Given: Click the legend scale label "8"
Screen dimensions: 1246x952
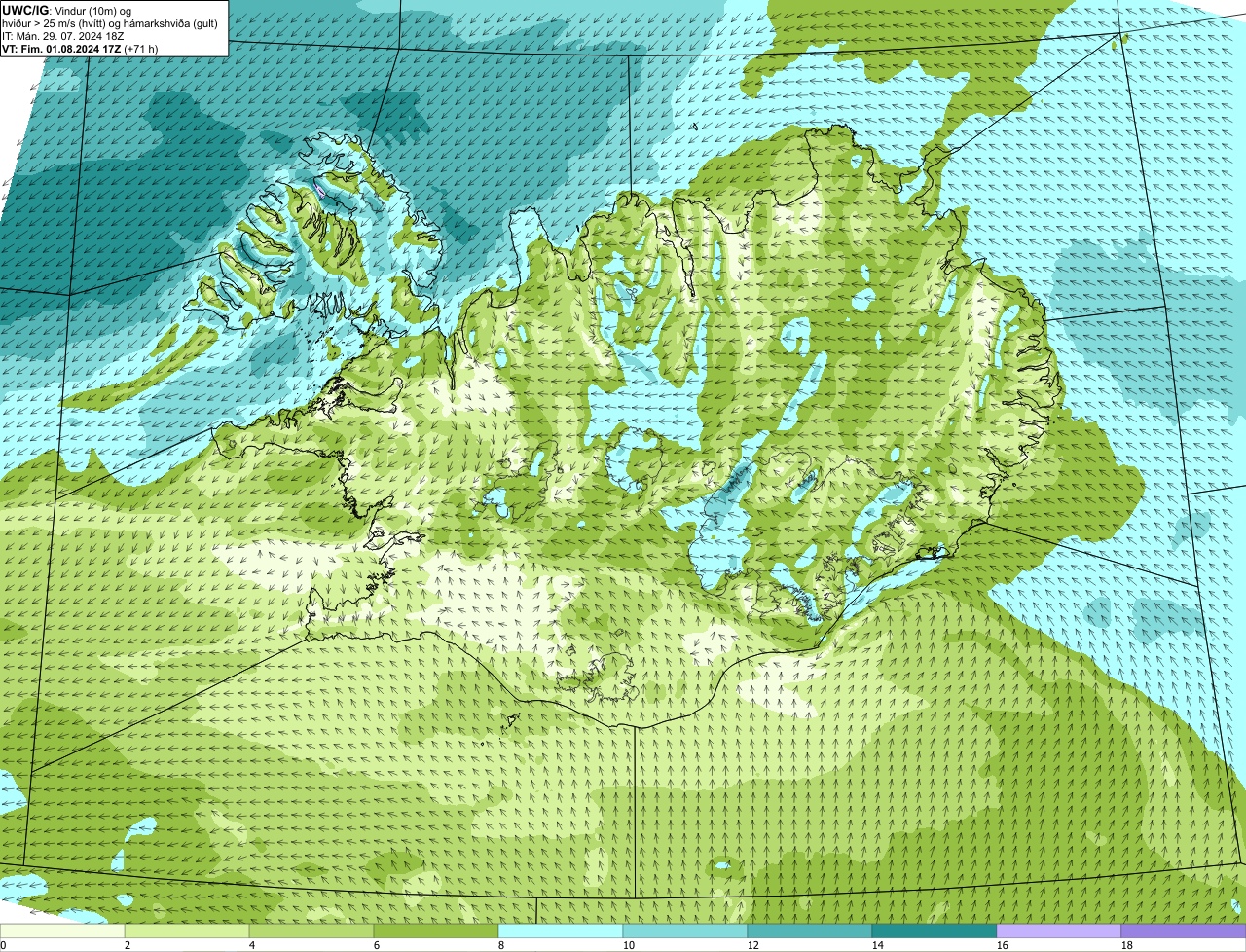Looking at the screenshot, I should 500,945.
